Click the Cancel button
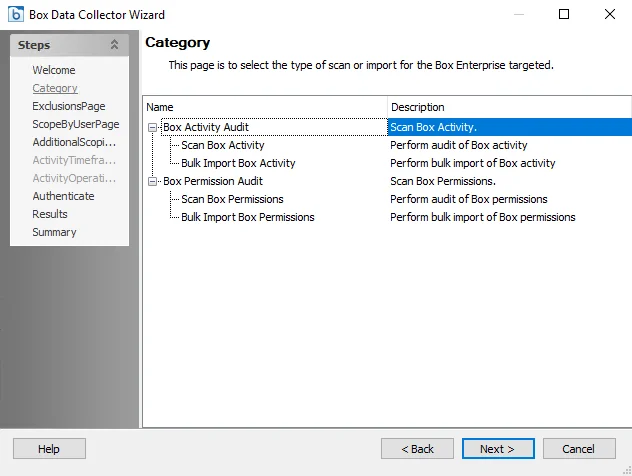This screenshot has height=476, width=632. point(579,449)
